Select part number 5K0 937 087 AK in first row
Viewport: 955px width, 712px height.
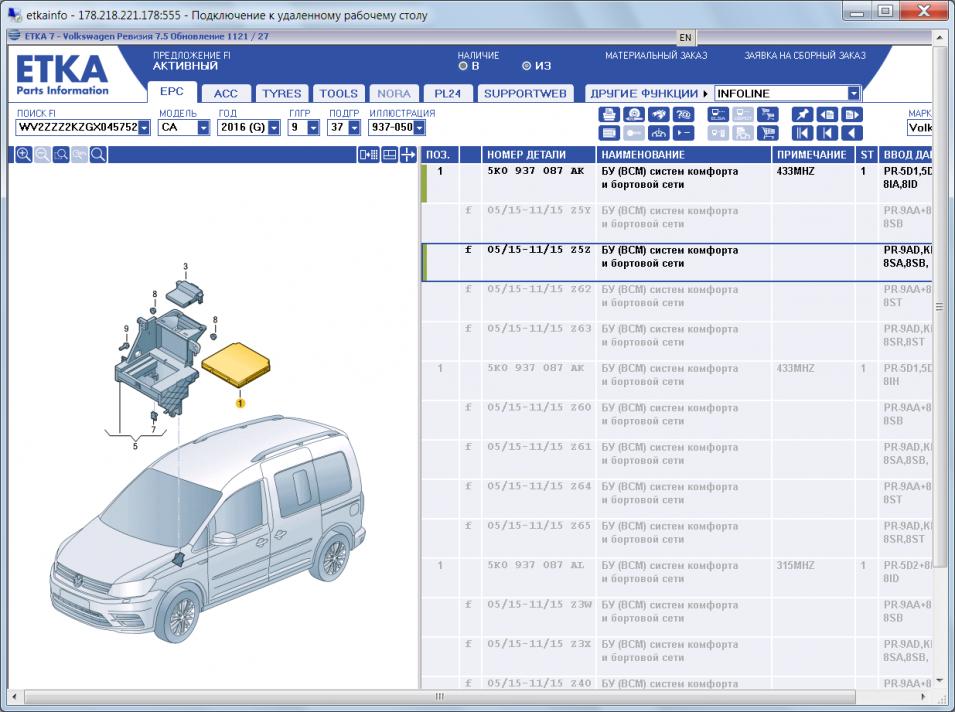coord(535,171)
